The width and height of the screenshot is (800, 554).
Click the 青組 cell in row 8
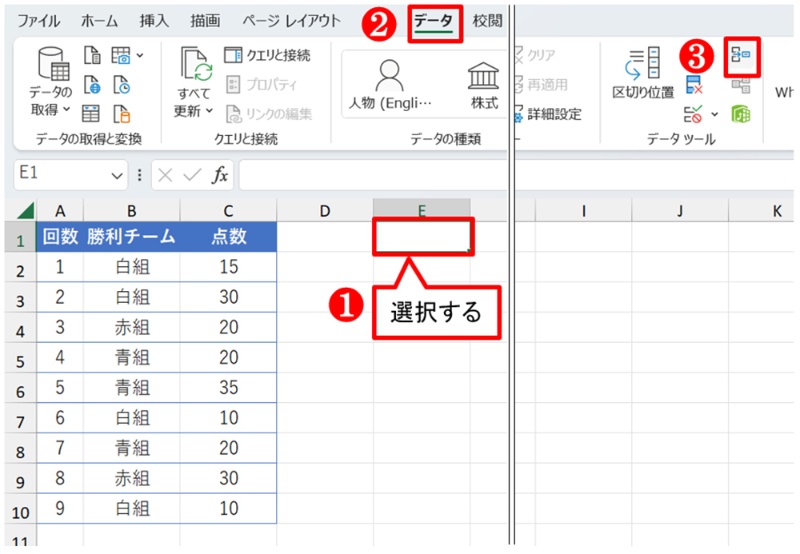coord(132,448)
